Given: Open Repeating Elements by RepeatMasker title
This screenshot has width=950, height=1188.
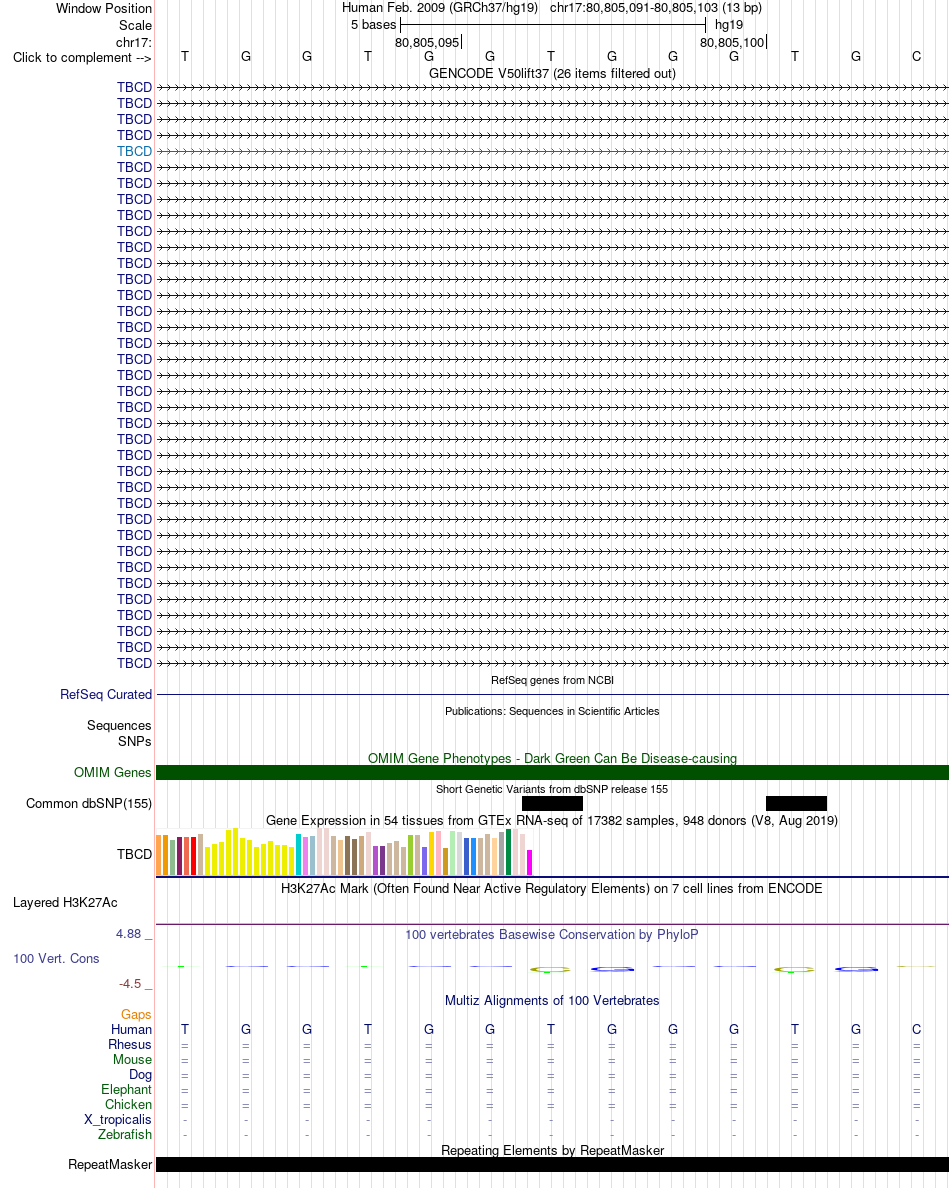Looking at the screenshot, I should [552, 1151].
